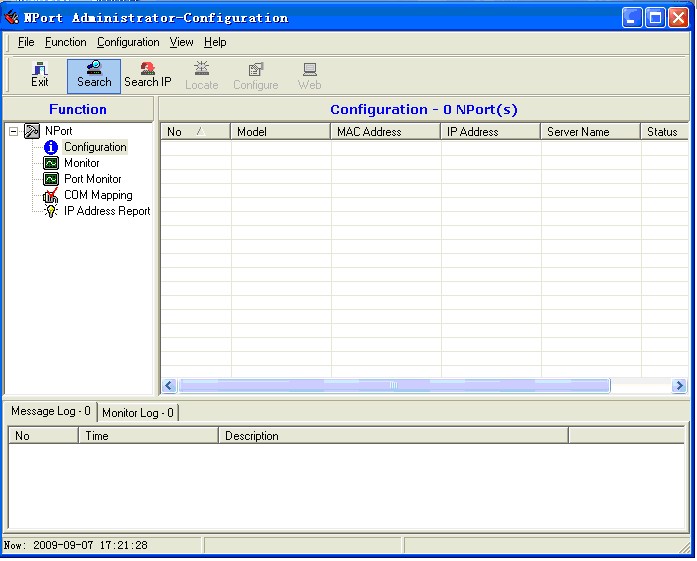Sort by the Status column header
This screenshot has height=561, width=697.
coord(665,132)
